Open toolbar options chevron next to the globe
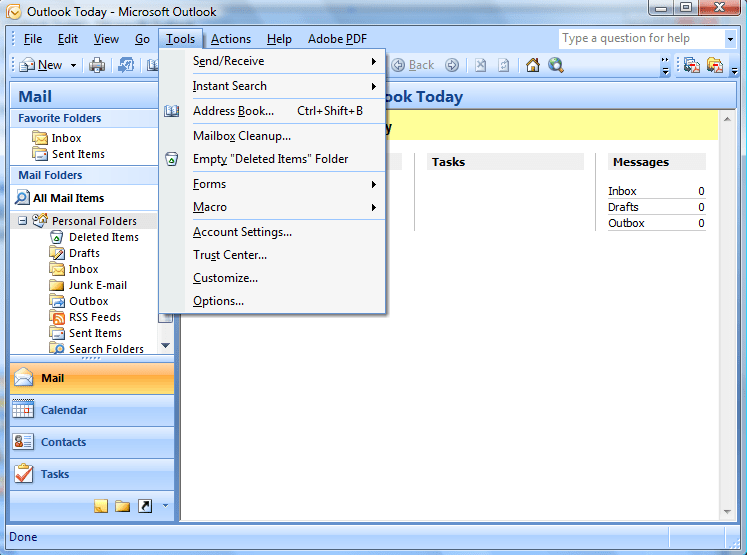The width and height of the screenshot is (747, 555). pos(665,66)
